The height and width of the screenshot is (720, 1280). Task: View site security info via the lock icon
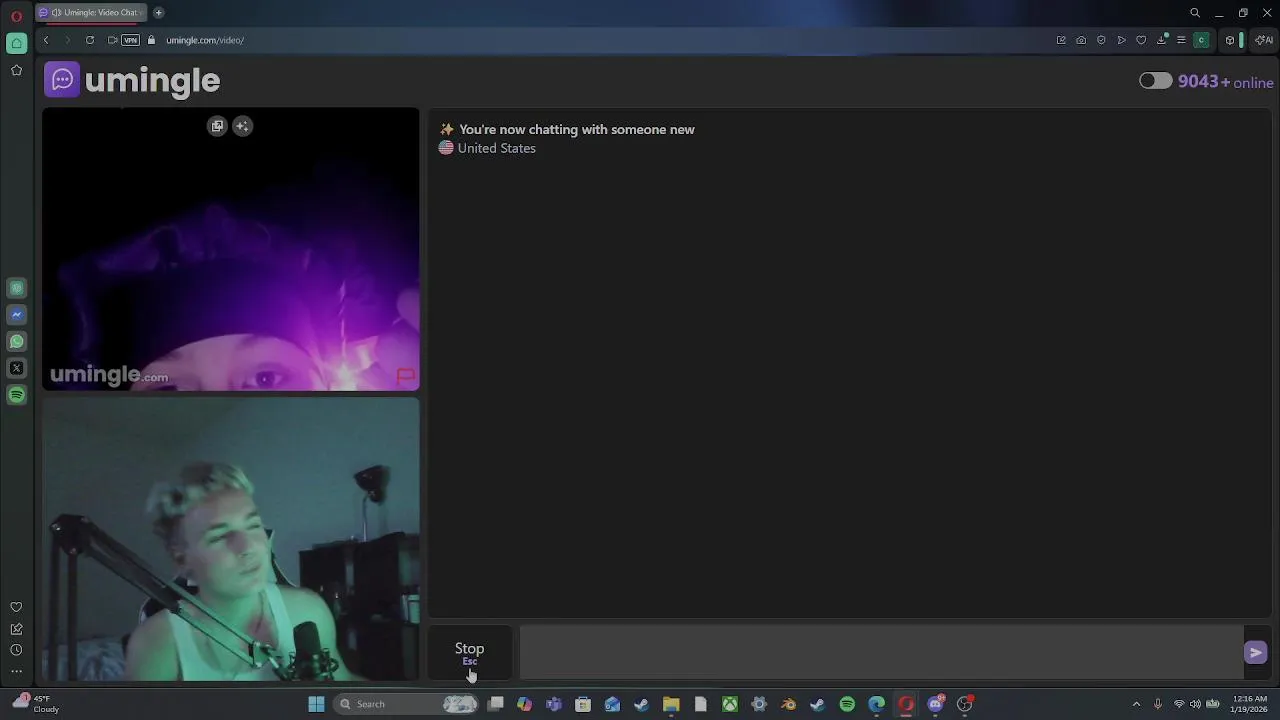[152, 40]
